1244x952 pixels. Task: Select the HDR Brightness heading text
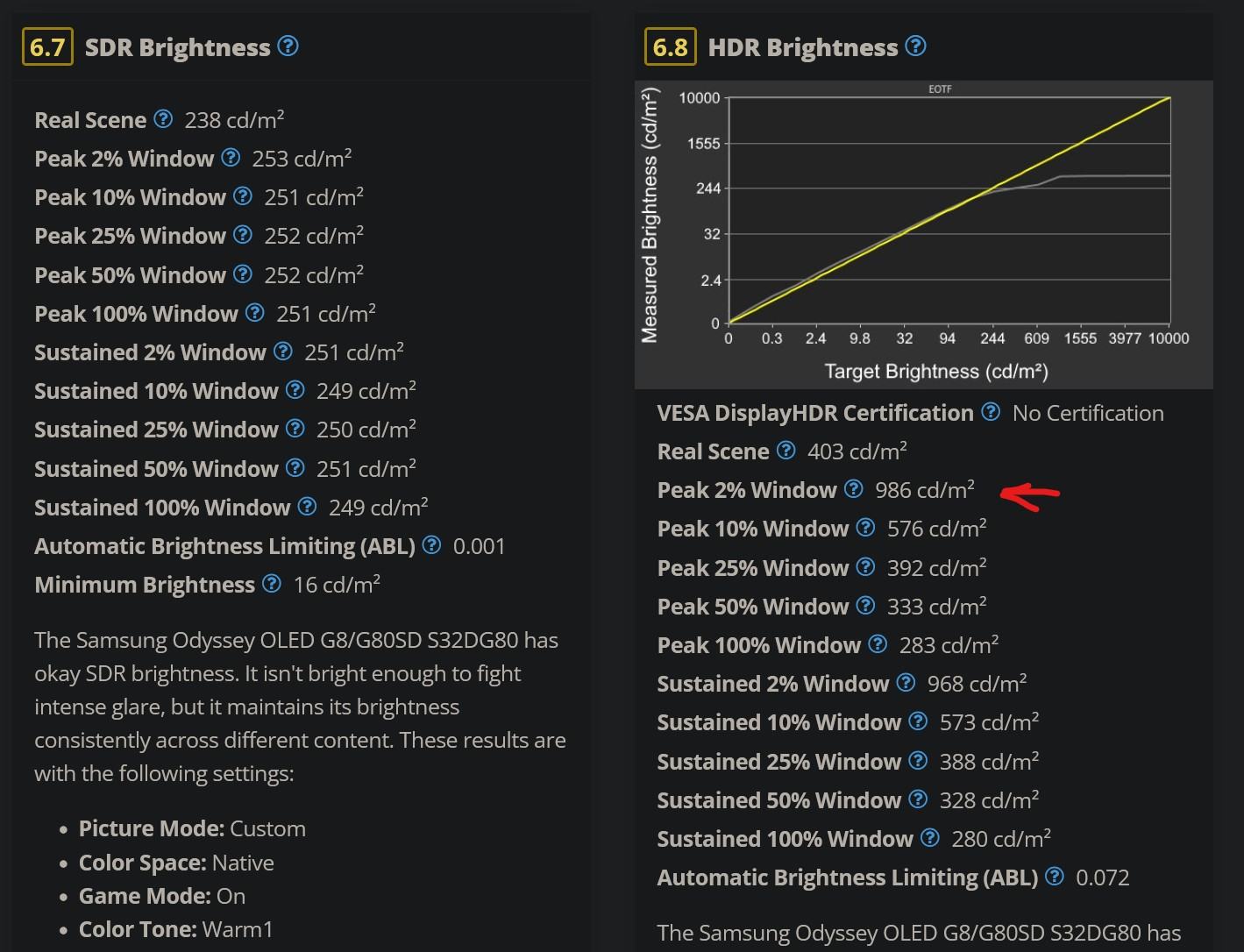point(803,47)
